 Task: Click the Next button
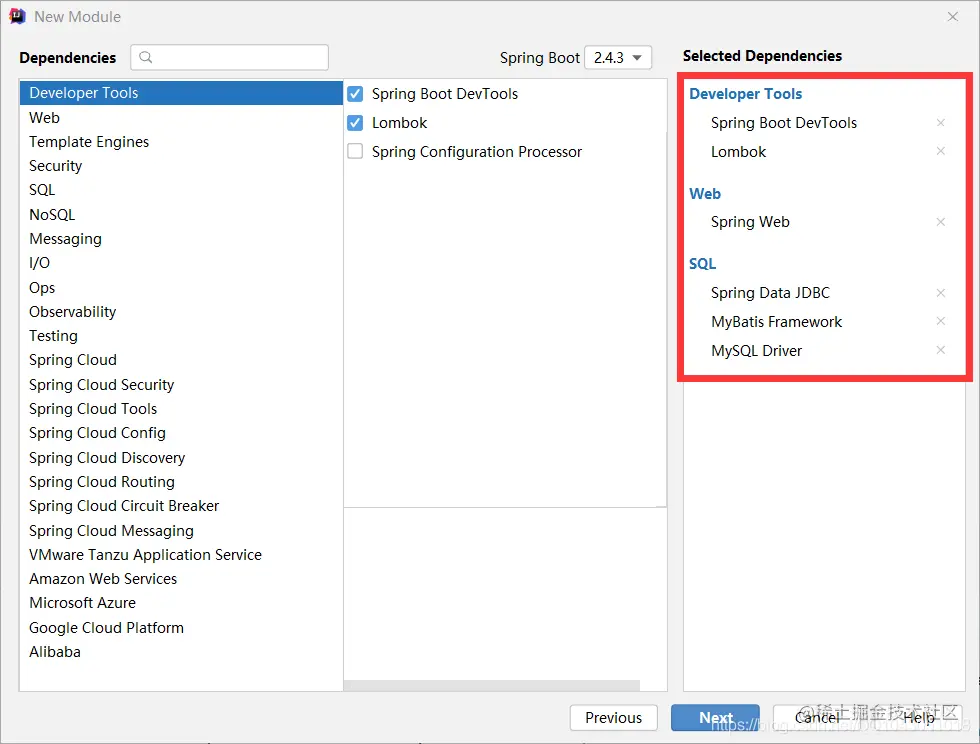(x=716, y=718)
